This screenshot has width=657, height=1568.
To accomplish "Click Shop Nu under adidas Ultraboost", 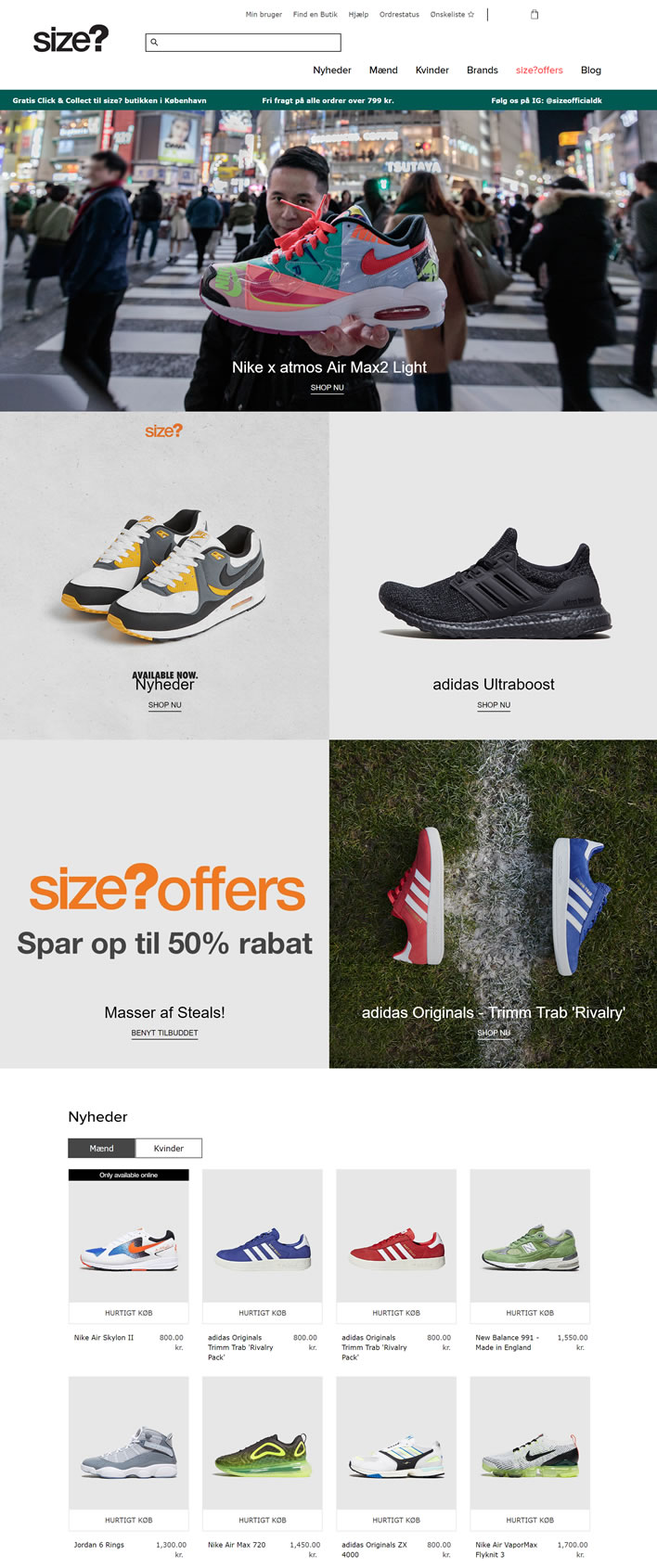I will 494,705.
